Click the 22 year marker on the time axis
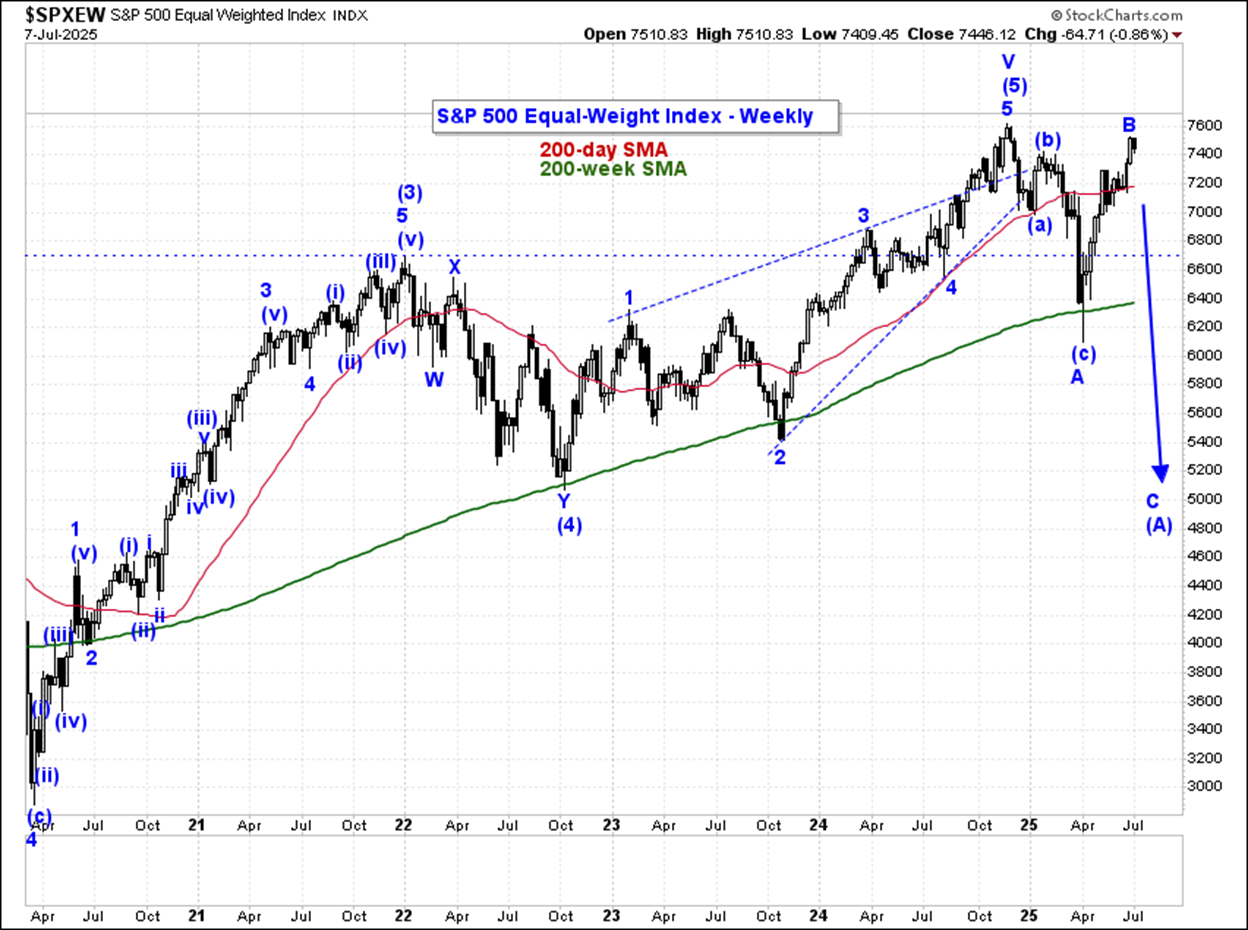 [x=404, y=828]
